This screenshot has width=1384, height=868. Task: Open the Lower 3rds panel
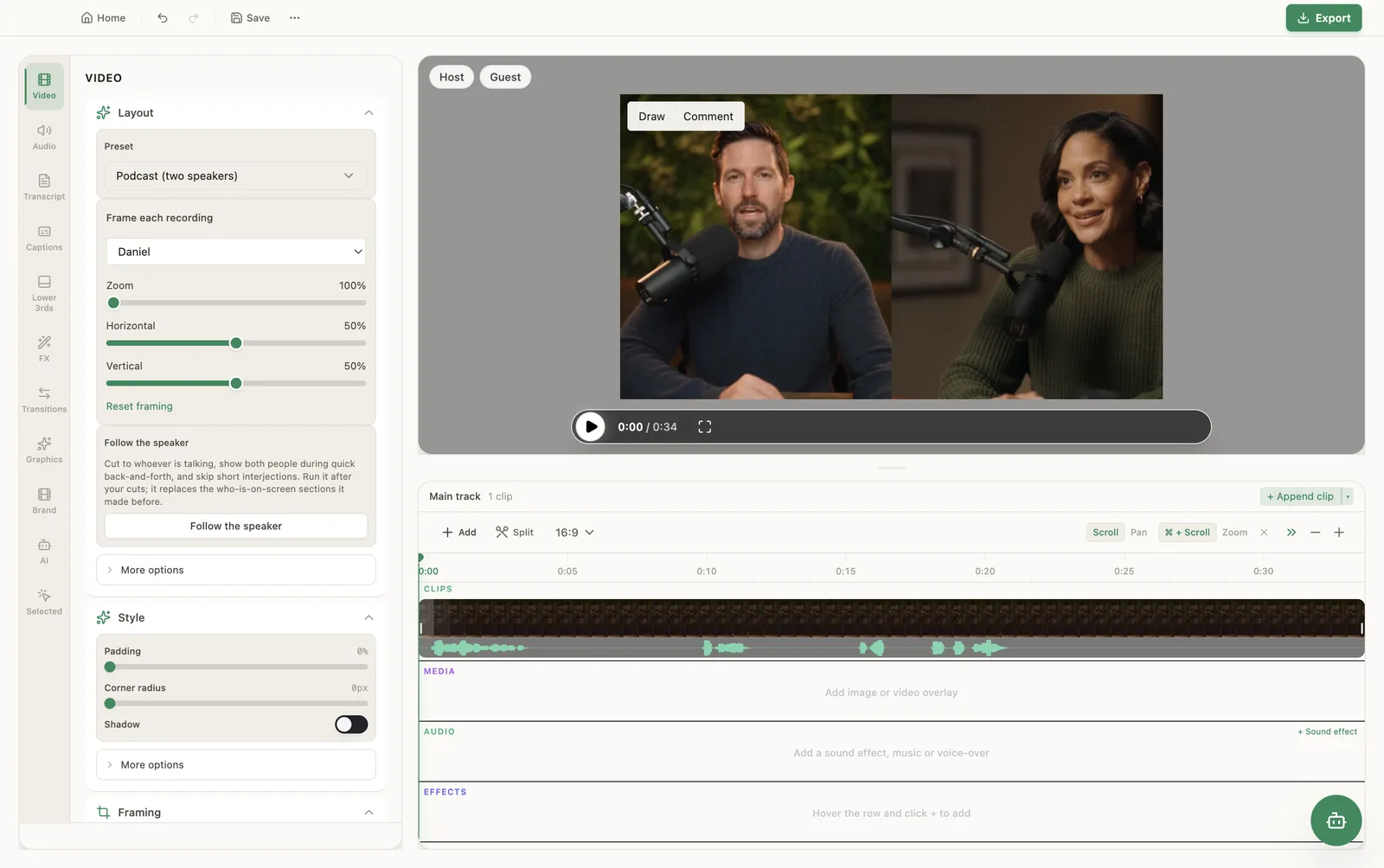click(44, 293)
